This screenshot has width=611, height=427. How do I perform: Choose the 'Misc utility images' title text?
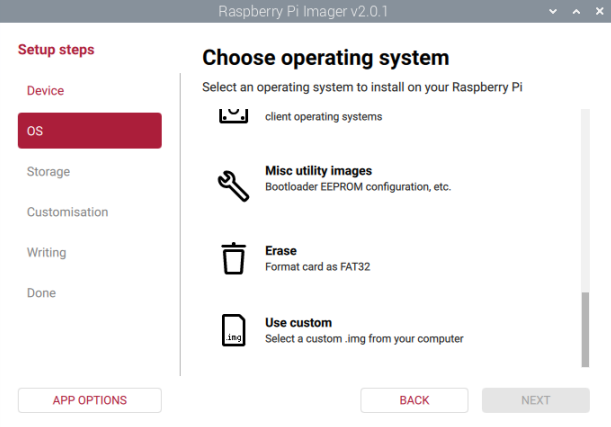pyautogui.click(x=318, y=171)
